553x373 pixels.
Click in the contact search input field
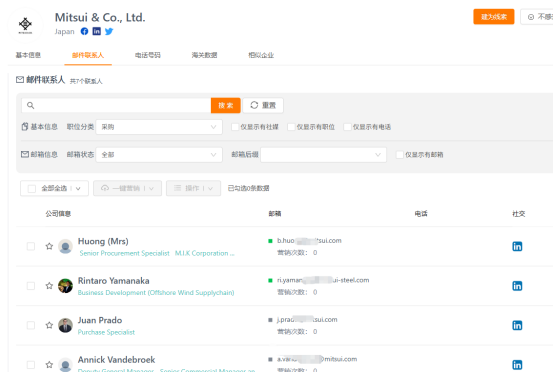(x=116, y=105)
